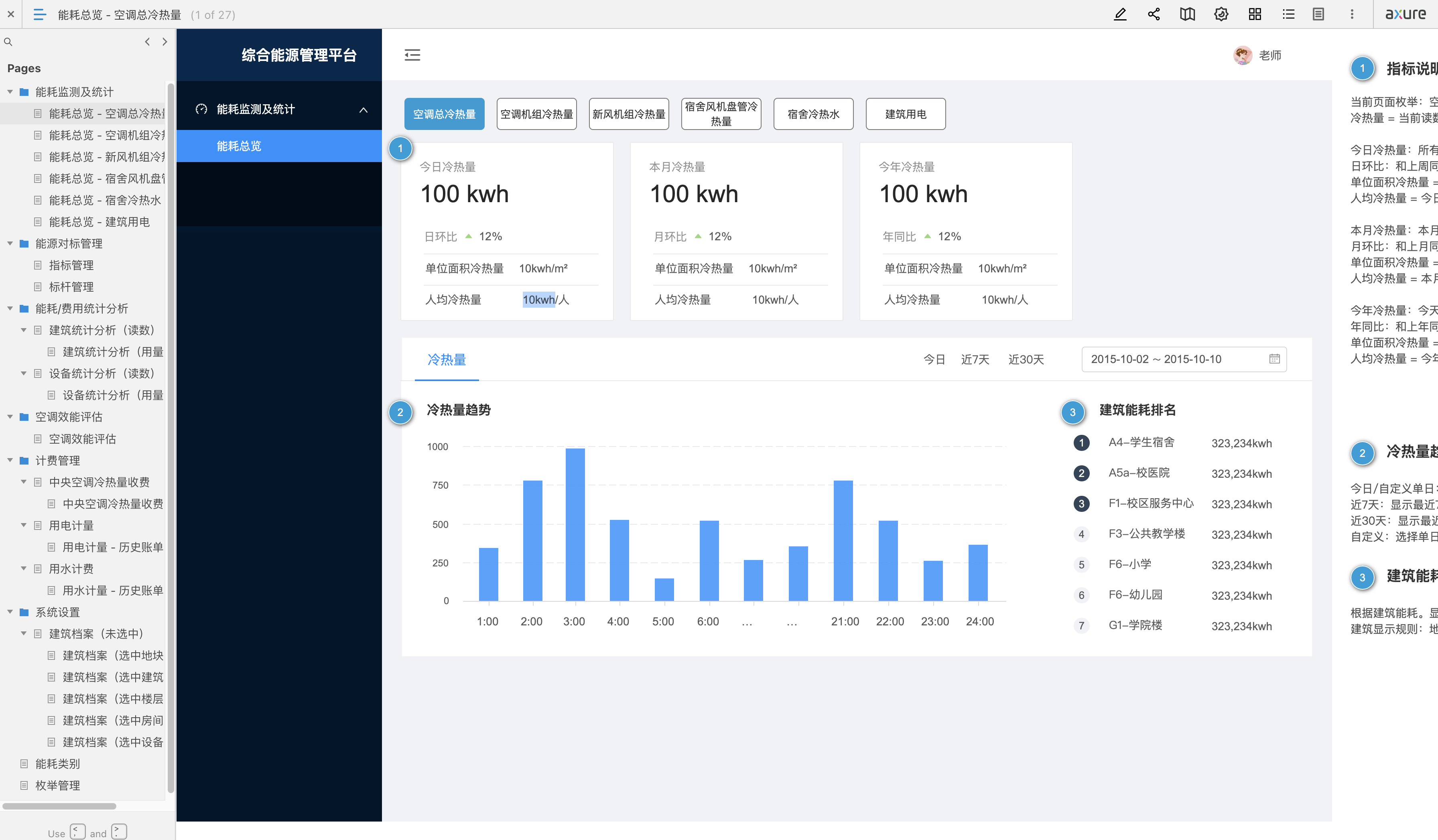Switch to the 空调机组冷热量 tab
Screen dimensions: 1438x840
[x=536, y=114]
